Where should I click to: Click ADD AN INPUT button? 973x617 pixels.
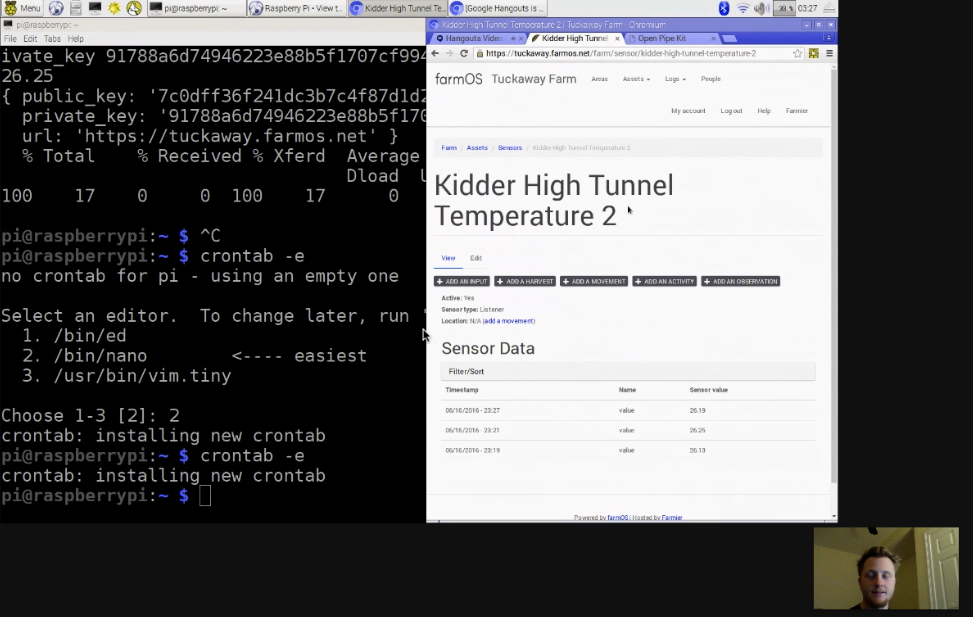[x=462, y=281]
